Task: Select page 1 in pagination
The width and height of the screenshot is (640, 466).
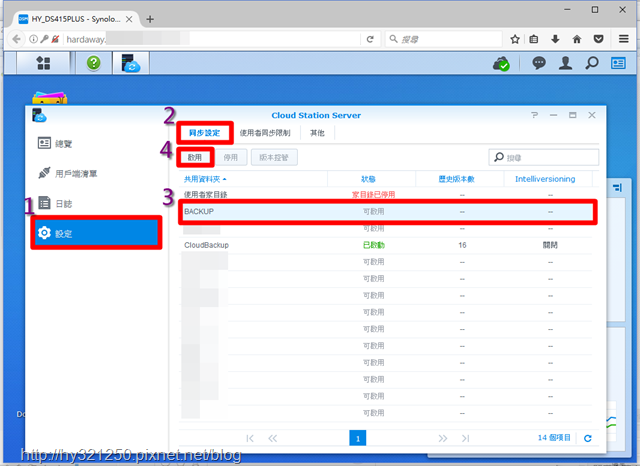Action: [358, 438]
